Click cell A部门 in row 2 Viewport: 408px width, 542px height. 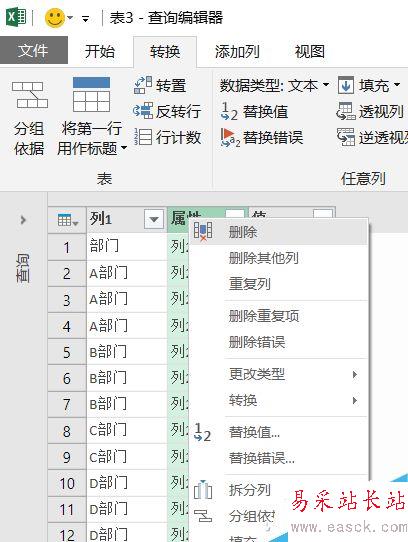tap(127, 273)
